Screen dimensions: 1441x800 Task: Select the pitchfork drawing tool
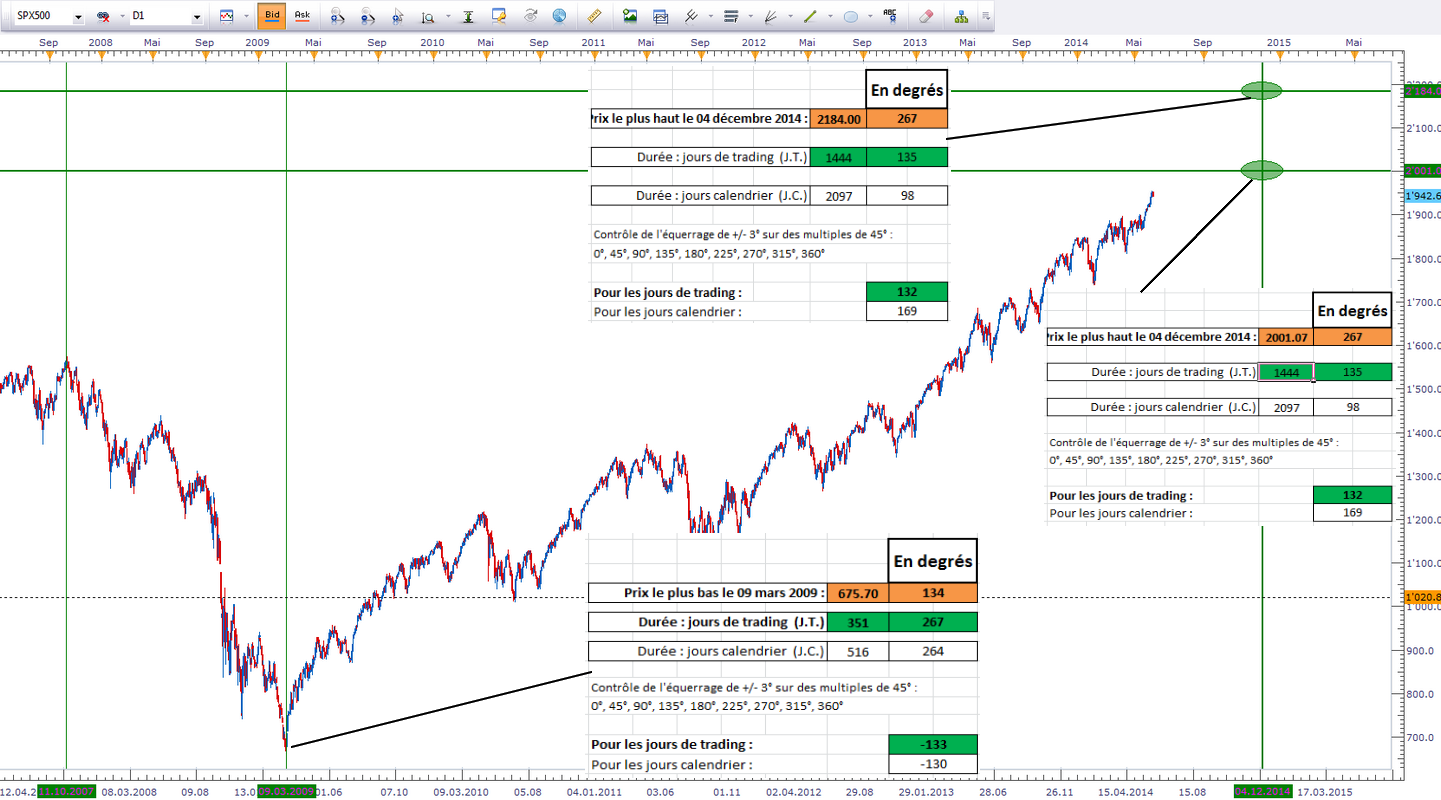coord(691,17)
